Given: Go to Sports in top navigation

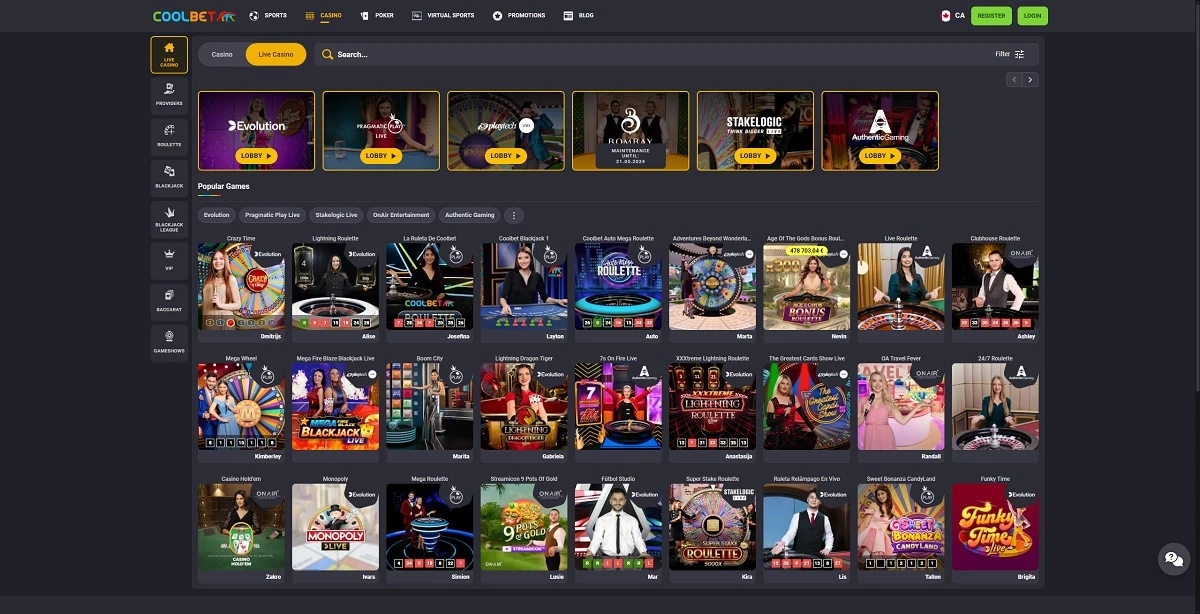Looking at the screenshot, I should [x=268, y=16].
